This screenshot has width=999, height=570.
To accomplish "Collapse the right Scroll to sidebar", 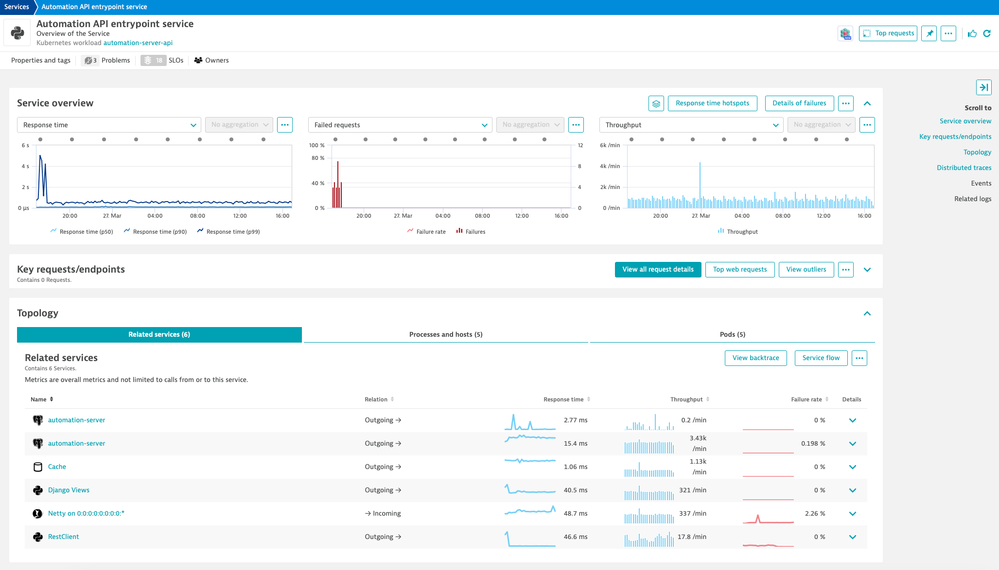I will tap(983, 88).
